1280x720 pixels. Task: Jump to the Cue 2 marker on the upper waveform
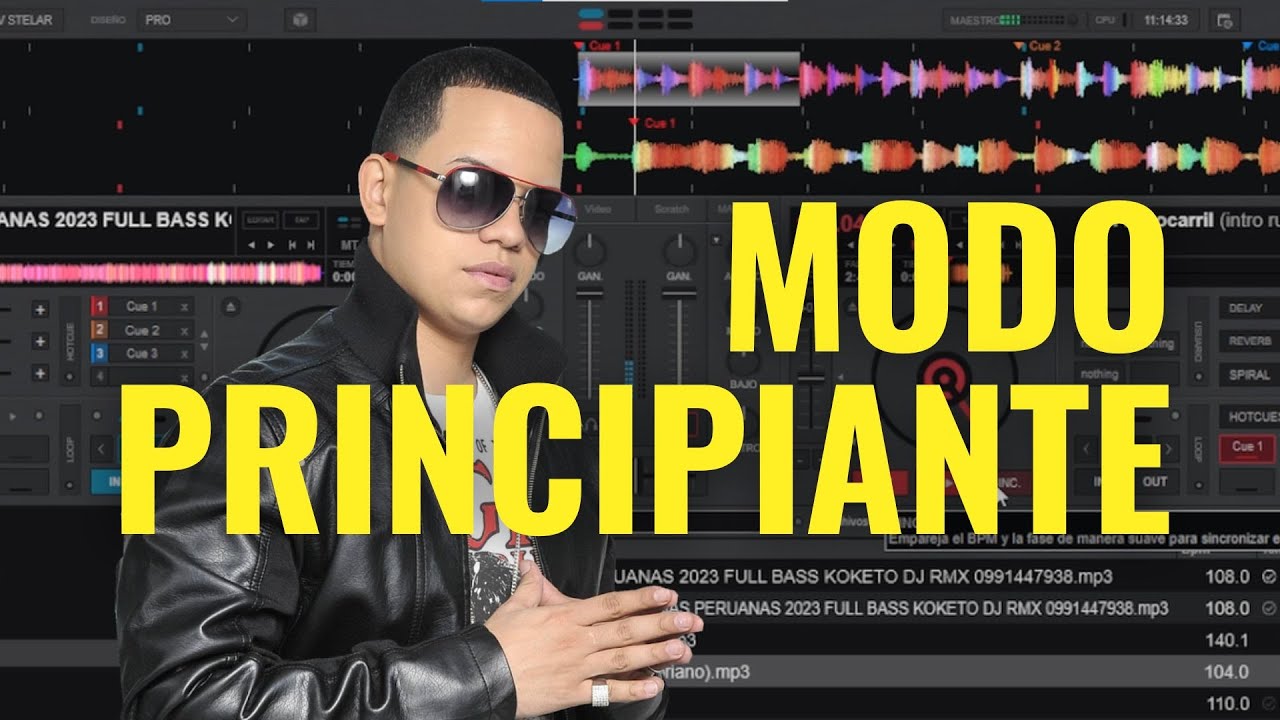(1037, 46)
